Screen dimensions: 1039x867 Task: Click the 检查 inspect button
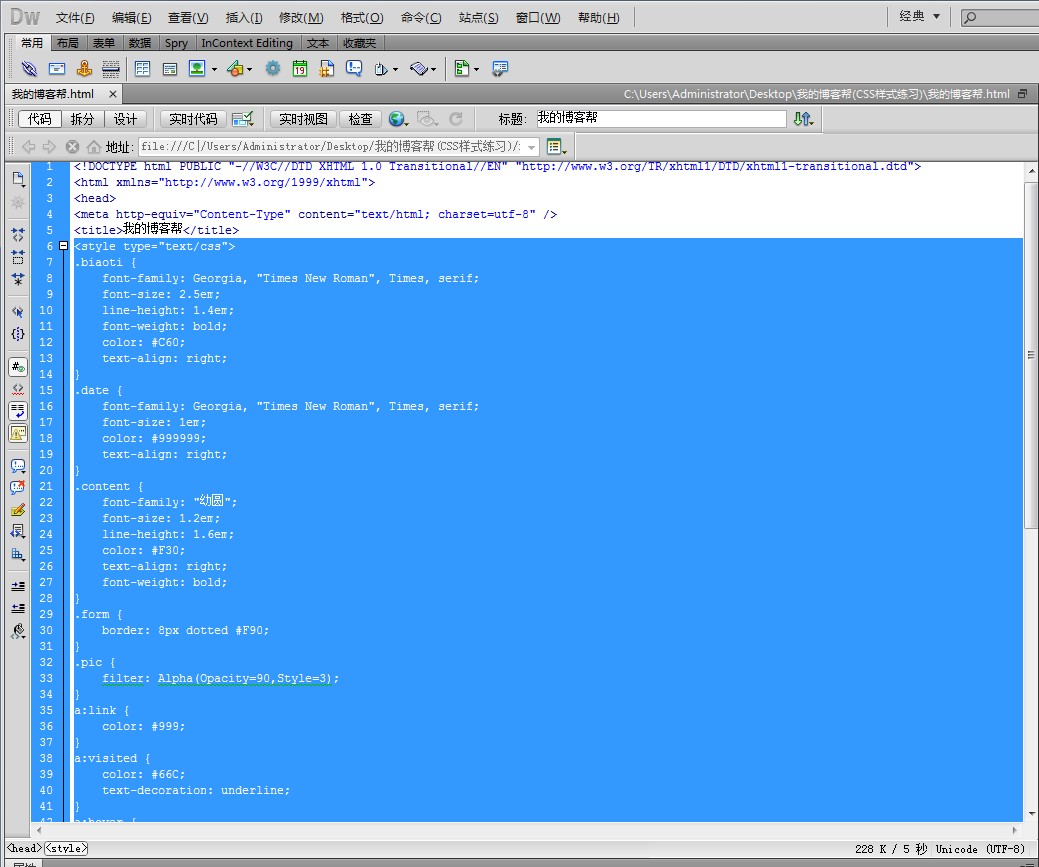point(360,119)
